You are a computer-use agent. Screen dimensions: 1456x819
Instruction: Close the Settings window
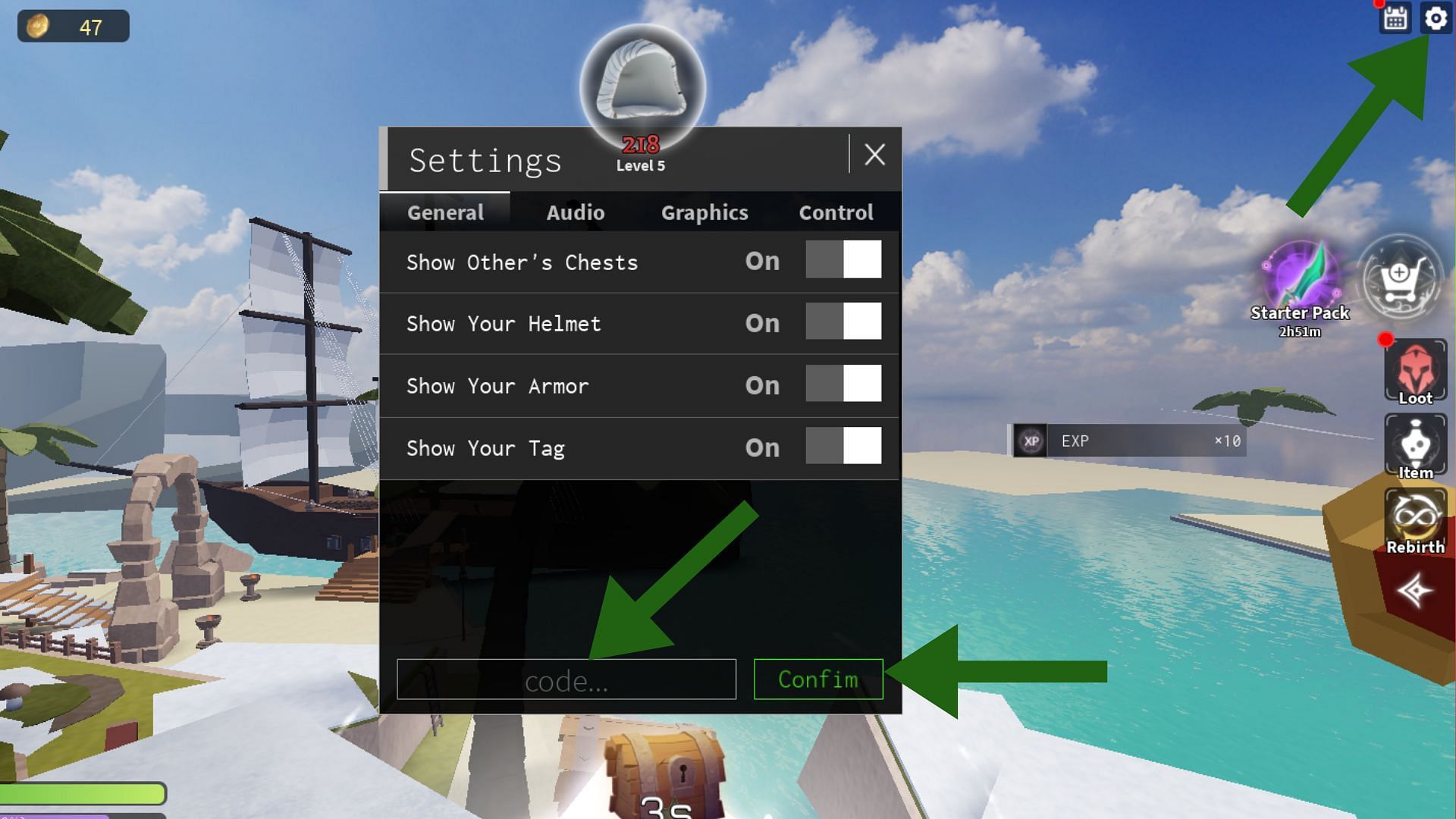point(873,154)
